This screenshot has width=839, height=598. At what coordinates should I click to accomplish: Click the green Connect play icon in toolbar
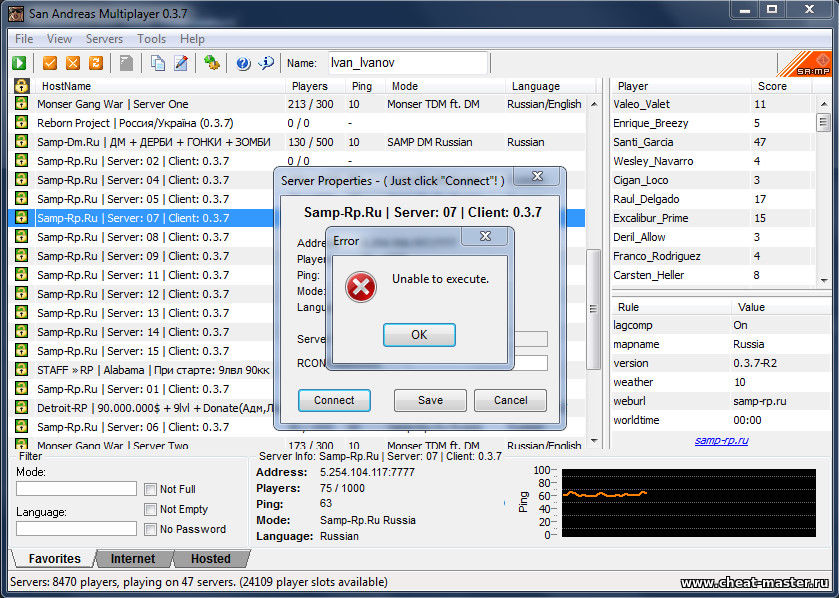coord(19,63)
